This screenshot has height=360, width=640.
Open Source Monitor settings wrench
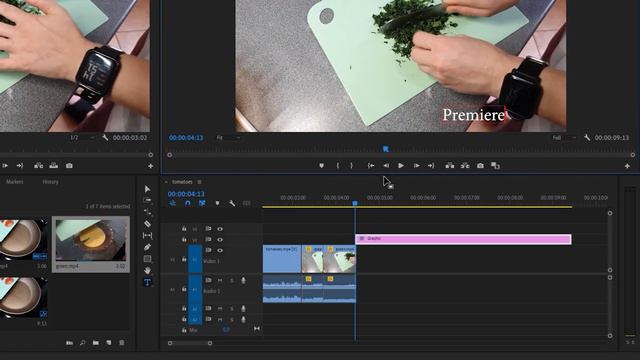pyautogui.click(x=105, y=138)
